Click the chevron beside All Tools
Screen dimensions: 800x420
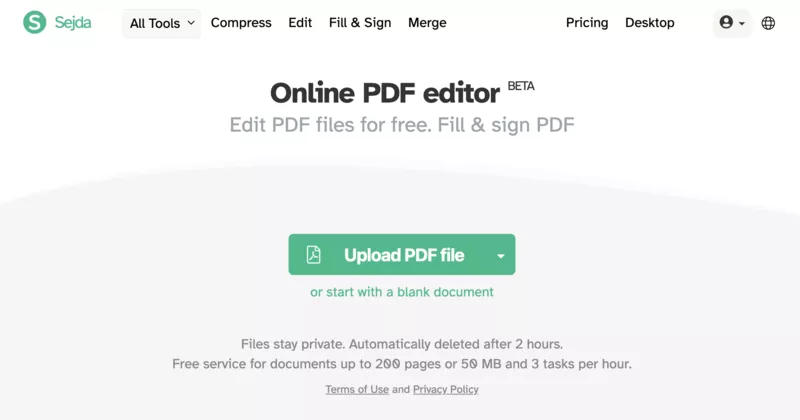click(x=191, y=23)
